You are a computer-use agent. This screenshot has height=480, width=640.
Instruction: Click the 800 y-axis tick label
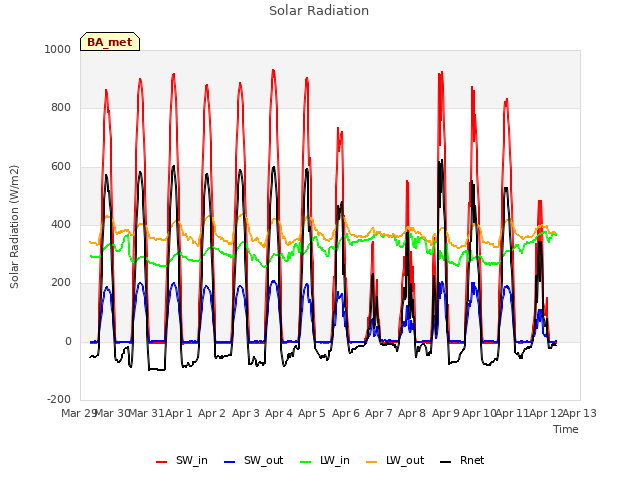tap(61, 108)
